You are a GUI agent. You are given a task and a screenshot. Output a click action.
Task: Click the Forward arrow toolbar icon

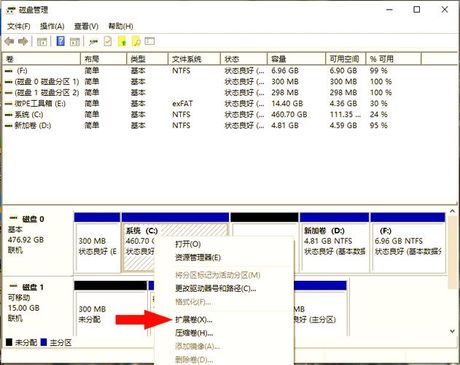(x=23, y=42)
